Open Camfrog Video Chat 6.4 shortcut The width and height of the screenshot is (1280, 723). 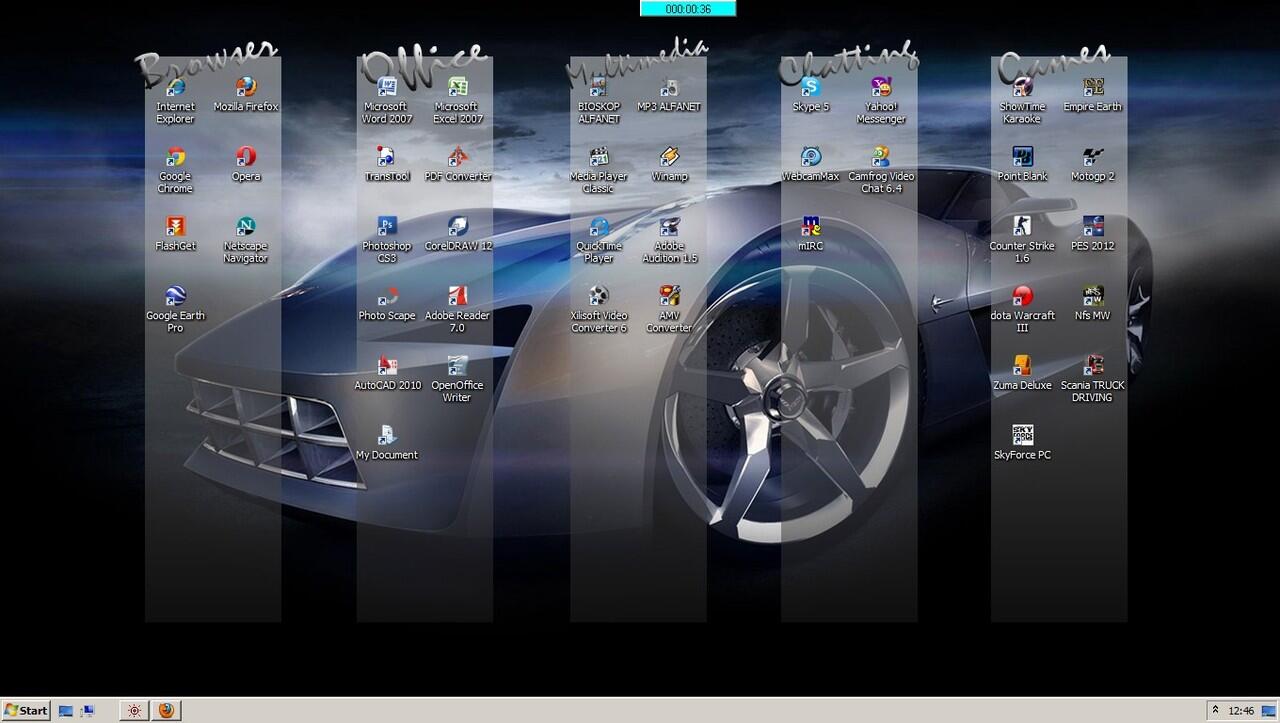[881, 158]
